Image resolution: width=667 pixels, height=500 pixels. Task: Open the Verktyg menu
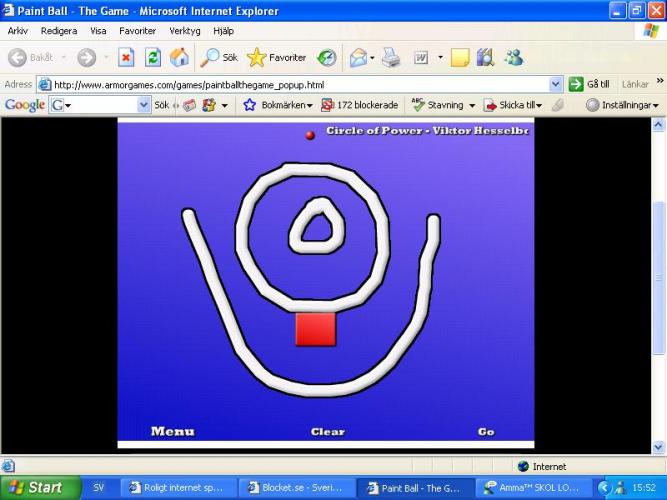tap(185, 31)
